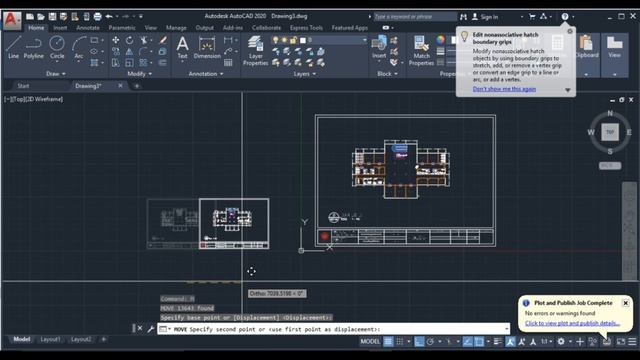Open the annotation scale 1:1 dropdown

pos(546,342)
